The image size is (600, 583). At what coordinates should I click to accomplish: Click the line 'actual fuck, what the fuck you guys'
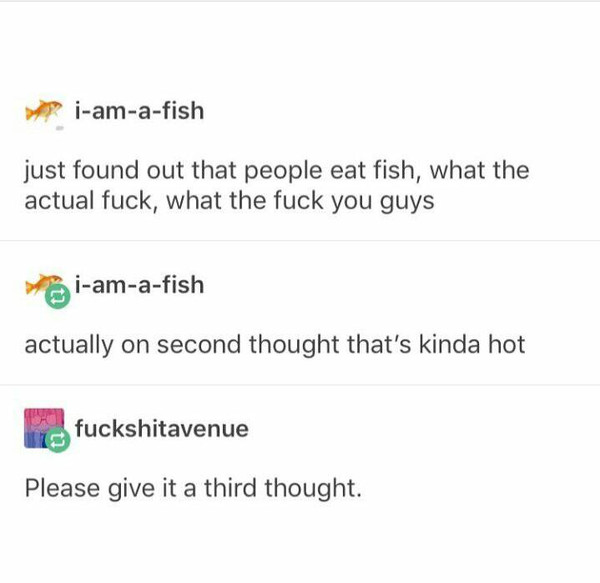click(229, 202)
